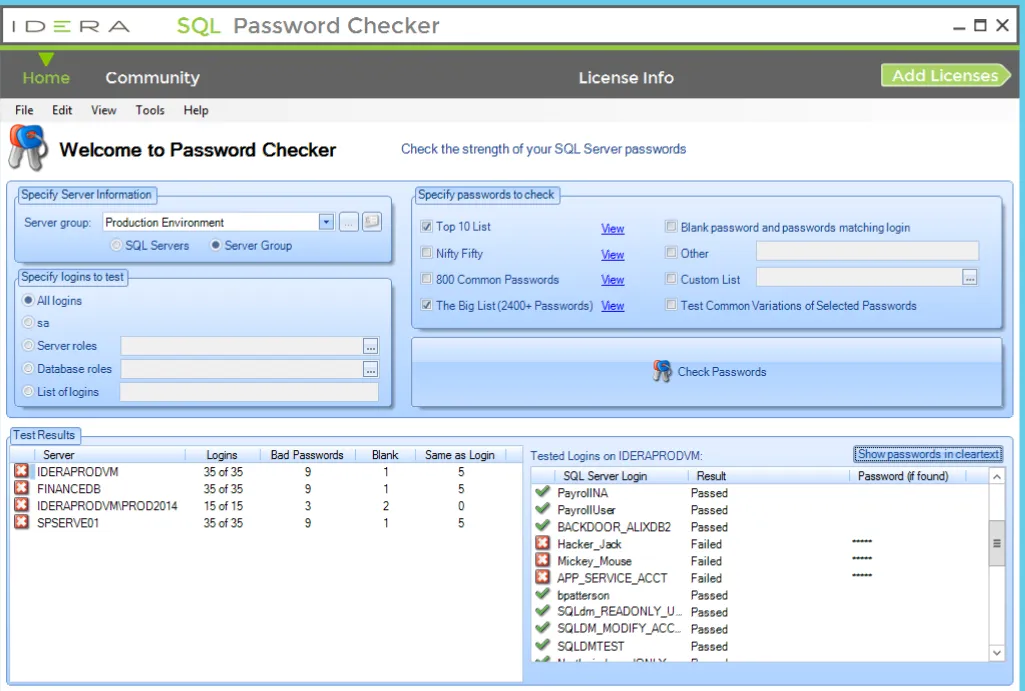Click the red failed icon beside Mickey_Mouse
Viewport: 1025px width, 691px height.
coord(541,561)
